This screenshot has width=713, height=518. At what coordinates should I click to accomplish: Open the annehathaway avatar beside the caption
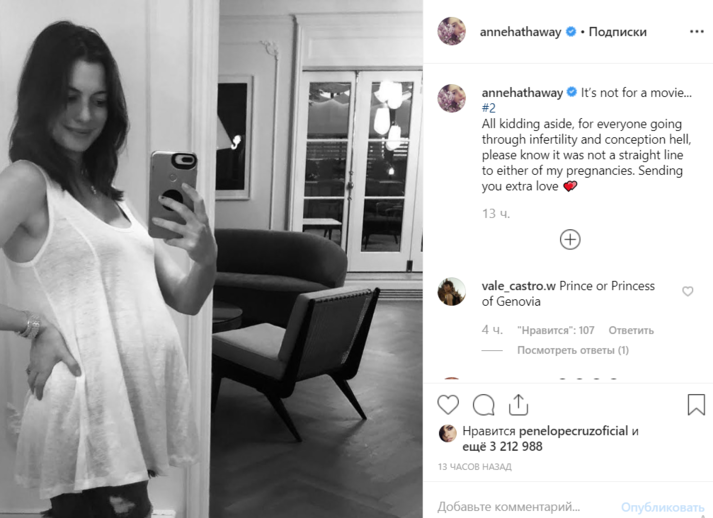pos(452,98)
